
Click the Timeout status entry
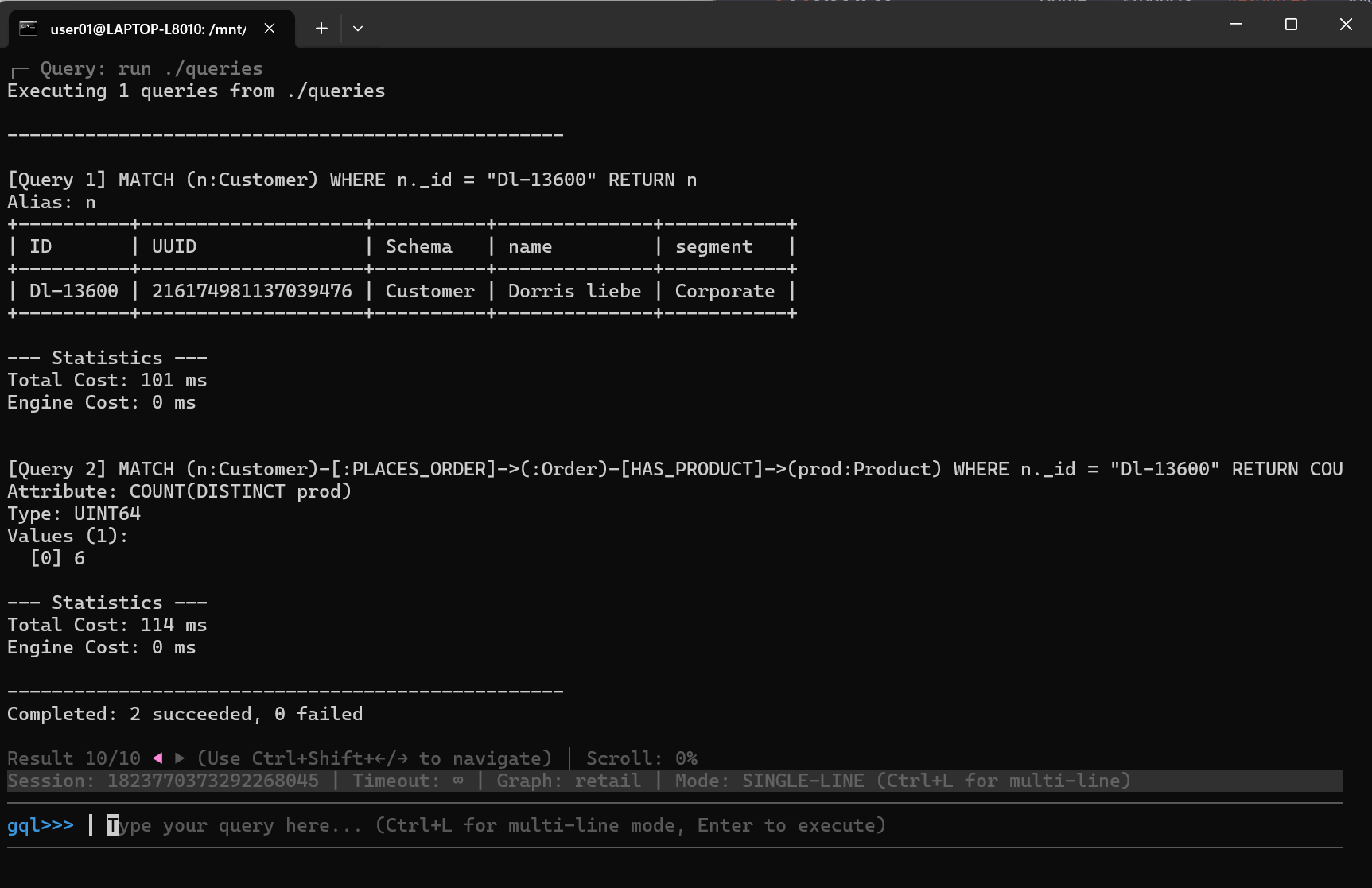click(407, 781)
